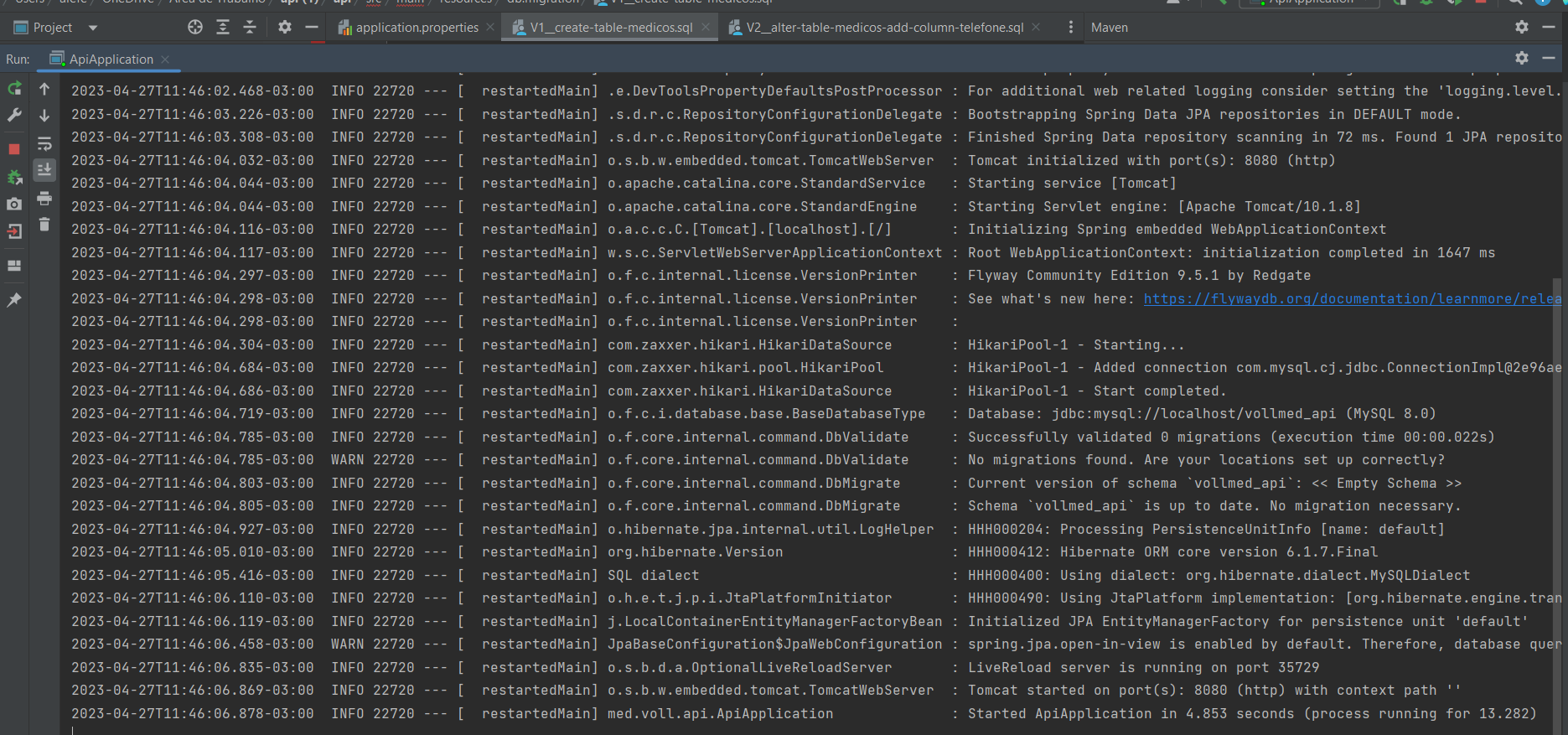Jump up the stack trace with up arrow
Viewport: 1568px width, 735px height.
pos(44,89)
